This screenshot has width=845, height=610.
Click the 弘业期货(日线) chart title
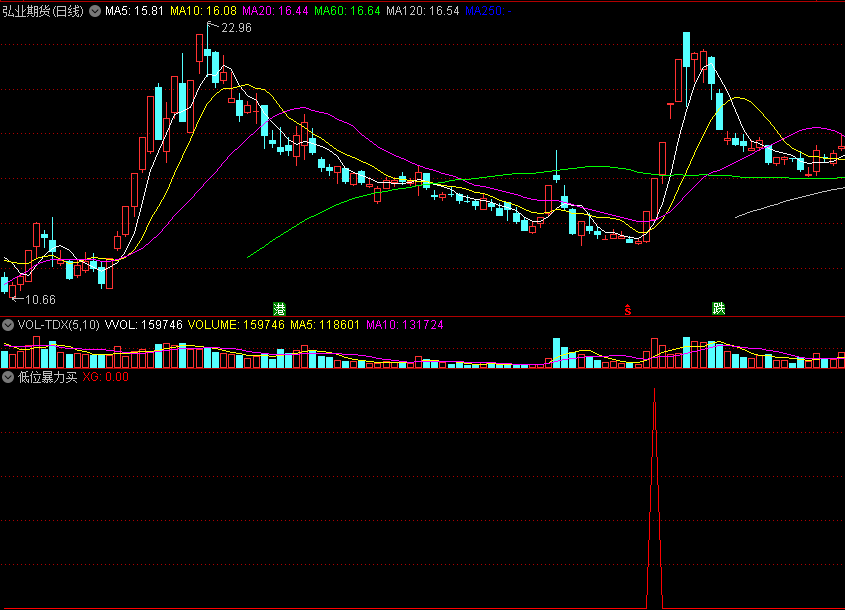[43, 11]
